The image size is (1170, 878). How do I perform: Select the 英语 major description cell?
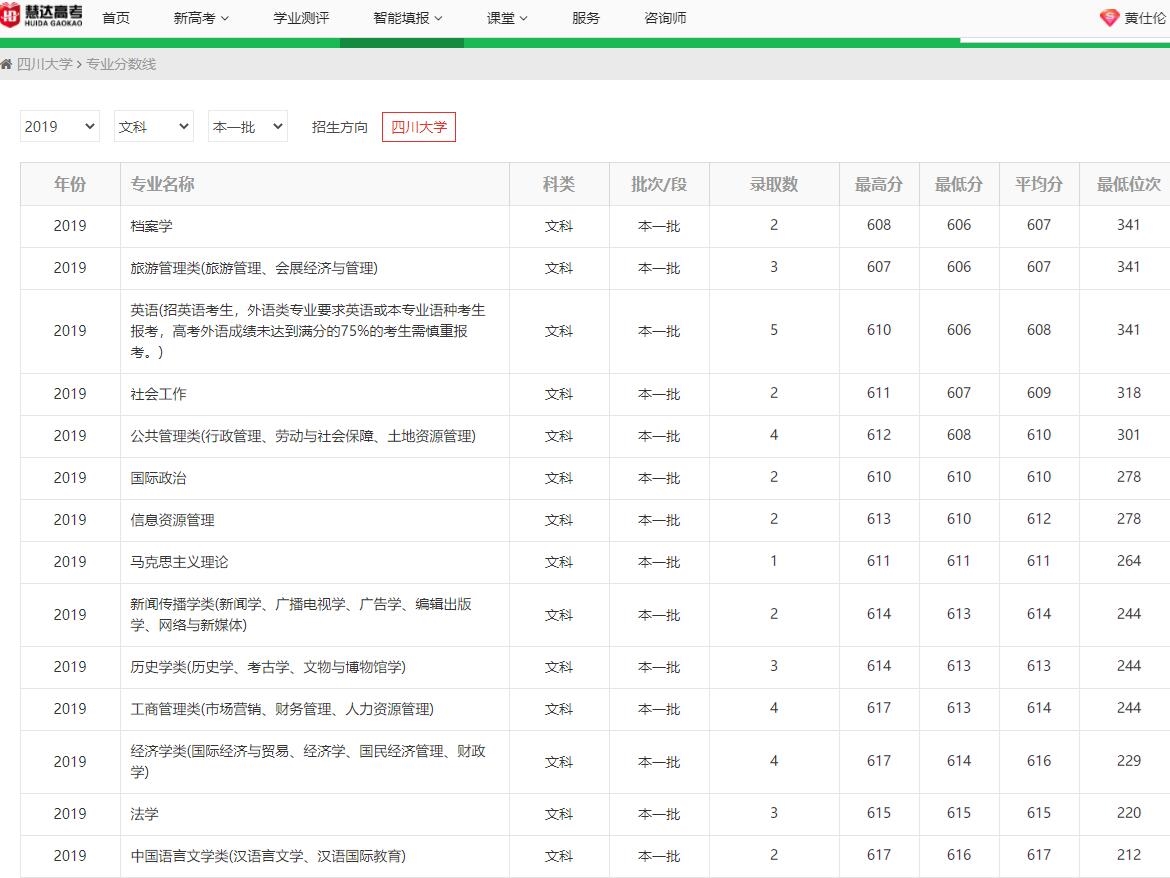coord(315,330)
